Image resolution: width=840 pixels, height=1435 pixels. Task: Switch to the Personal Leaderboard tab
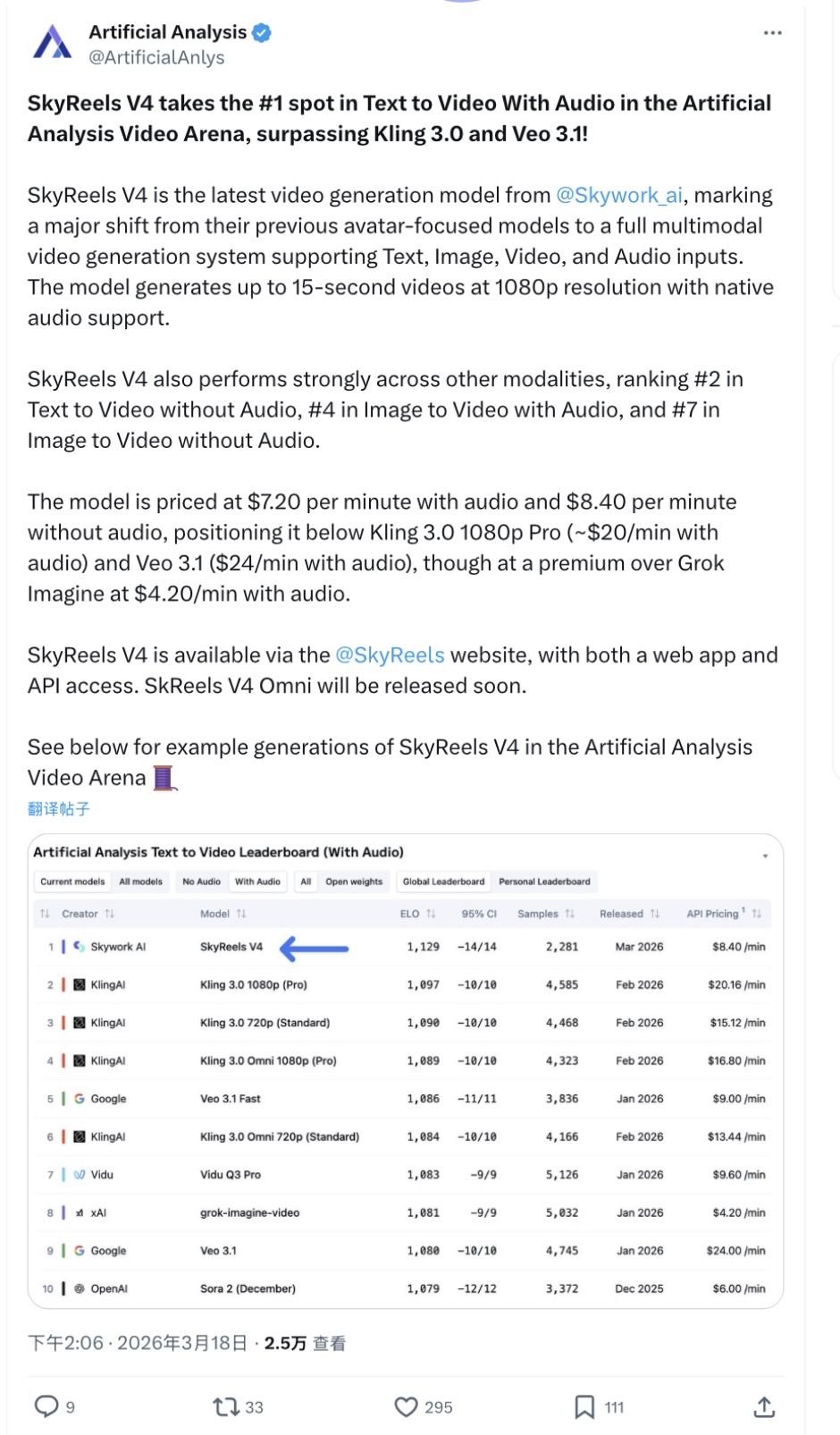544,882
